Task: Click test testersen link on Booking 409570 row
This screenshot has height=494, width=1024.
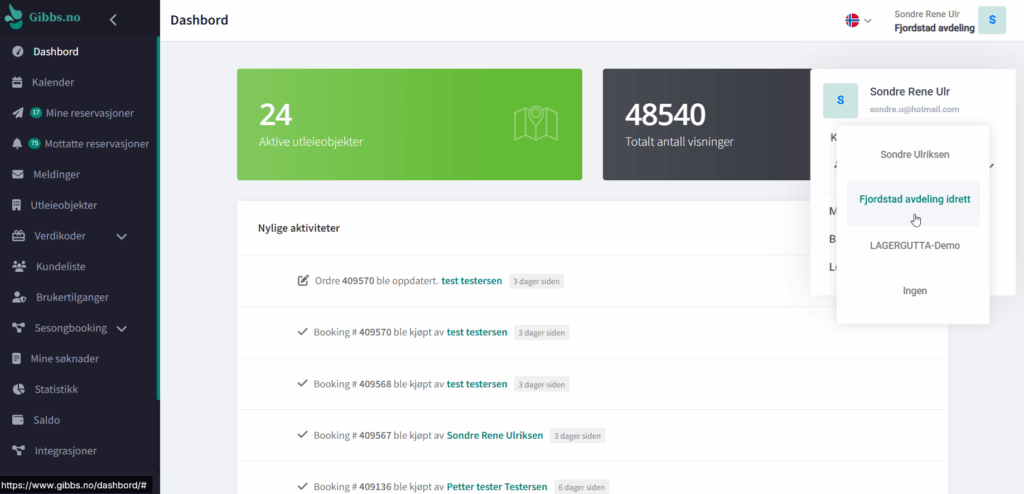Action: point(477,332)
